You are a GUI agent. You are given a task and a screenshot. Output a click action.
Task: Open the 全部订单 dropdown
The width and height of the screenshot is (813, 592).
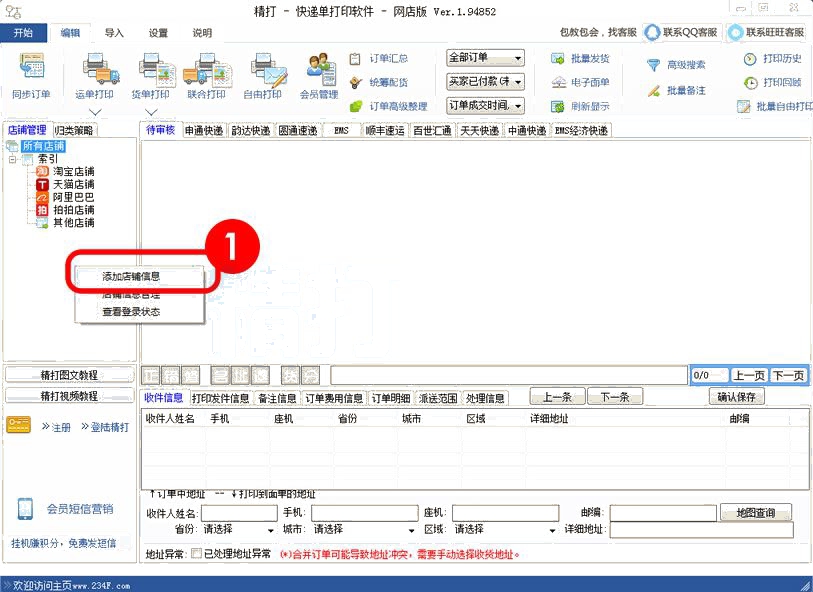click(x=484, y=58)
